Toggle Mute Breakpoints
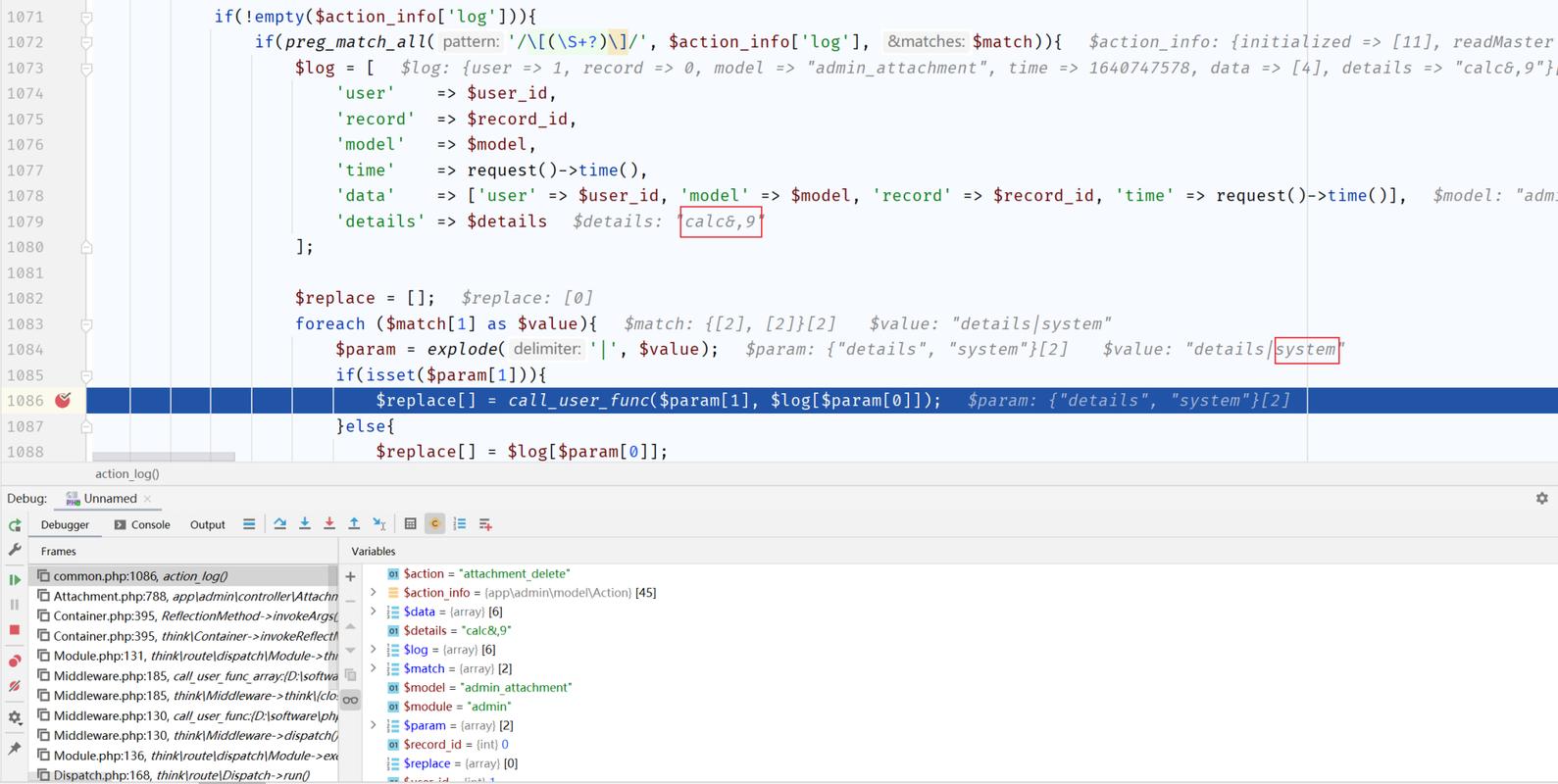The image size is (1558, 784). (x=15, y=687)
